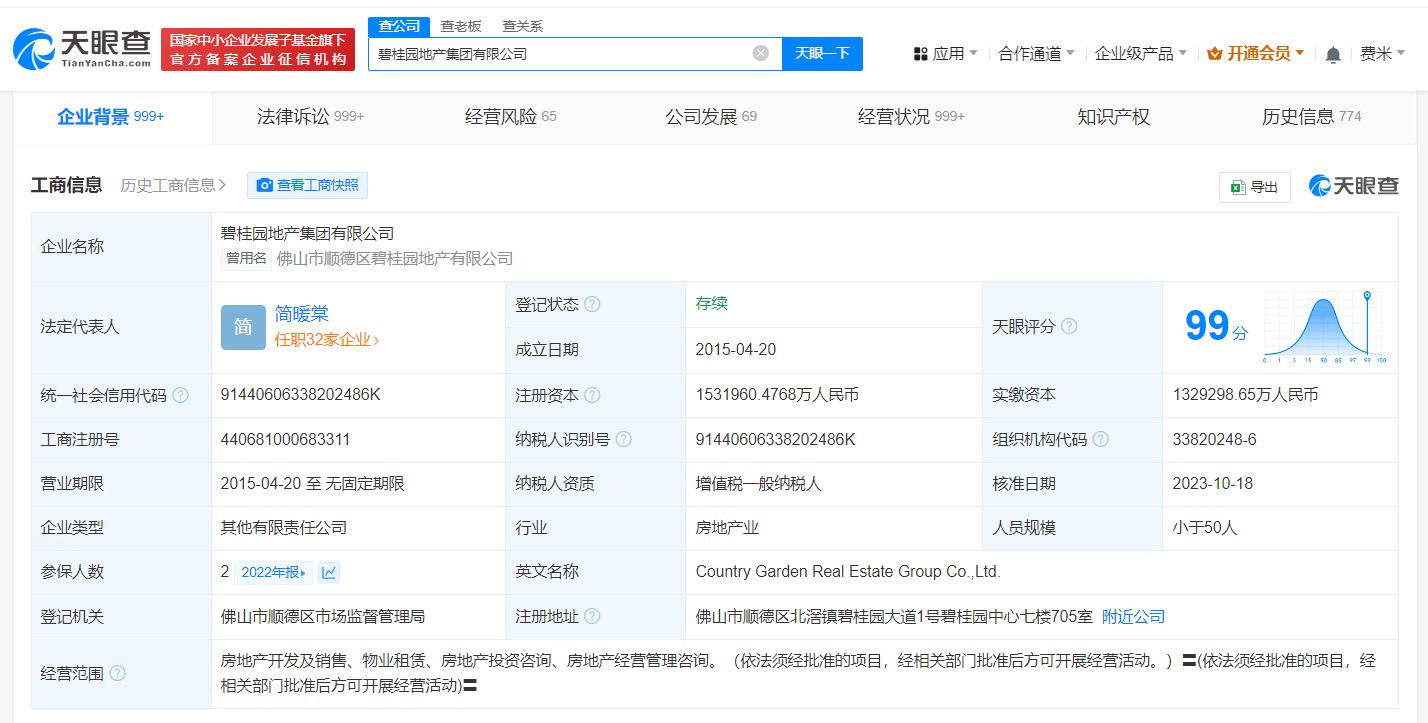Click the 查看工商快照 snapshot camera icon
Viewport: 1428px width, 723px height.
[265, 185]
